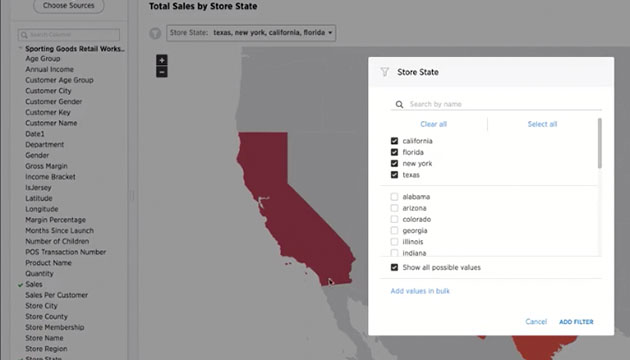Enable the alabama checkbox

394,196
